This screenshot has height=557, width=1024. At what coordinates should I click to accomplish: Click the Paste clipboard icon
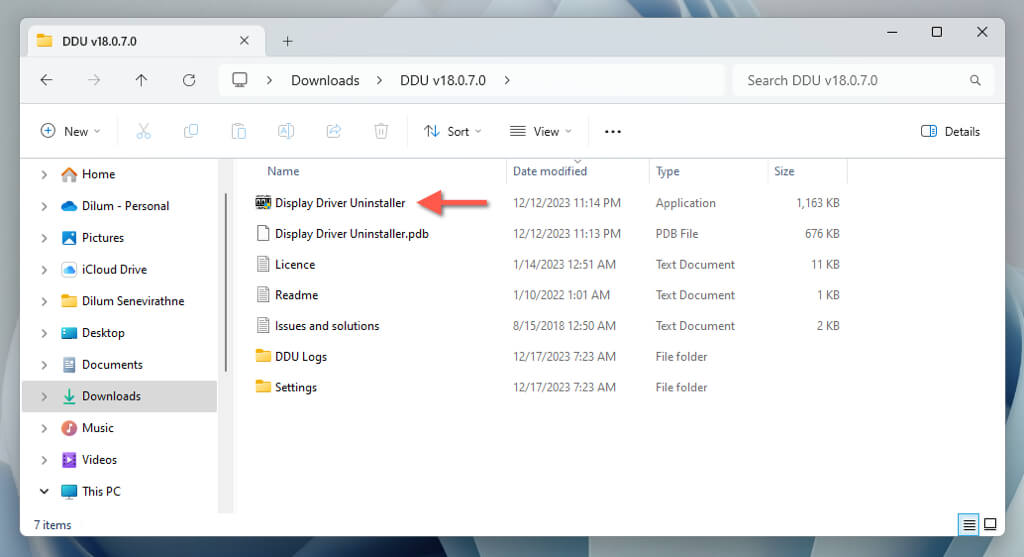click(238, 131)
